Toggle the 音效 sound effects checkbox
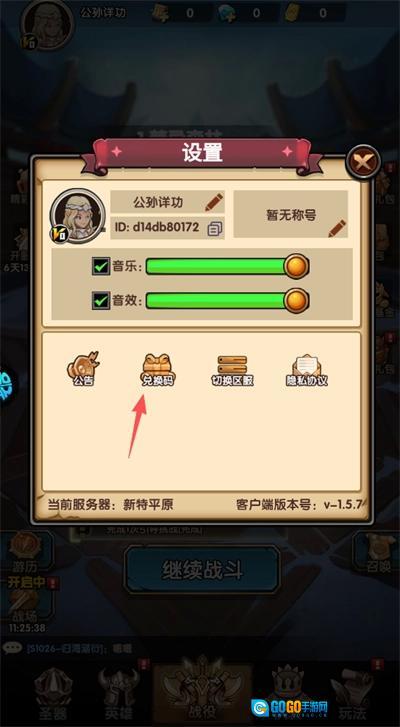This screenshot has width=400, height=727. (101, 301)
